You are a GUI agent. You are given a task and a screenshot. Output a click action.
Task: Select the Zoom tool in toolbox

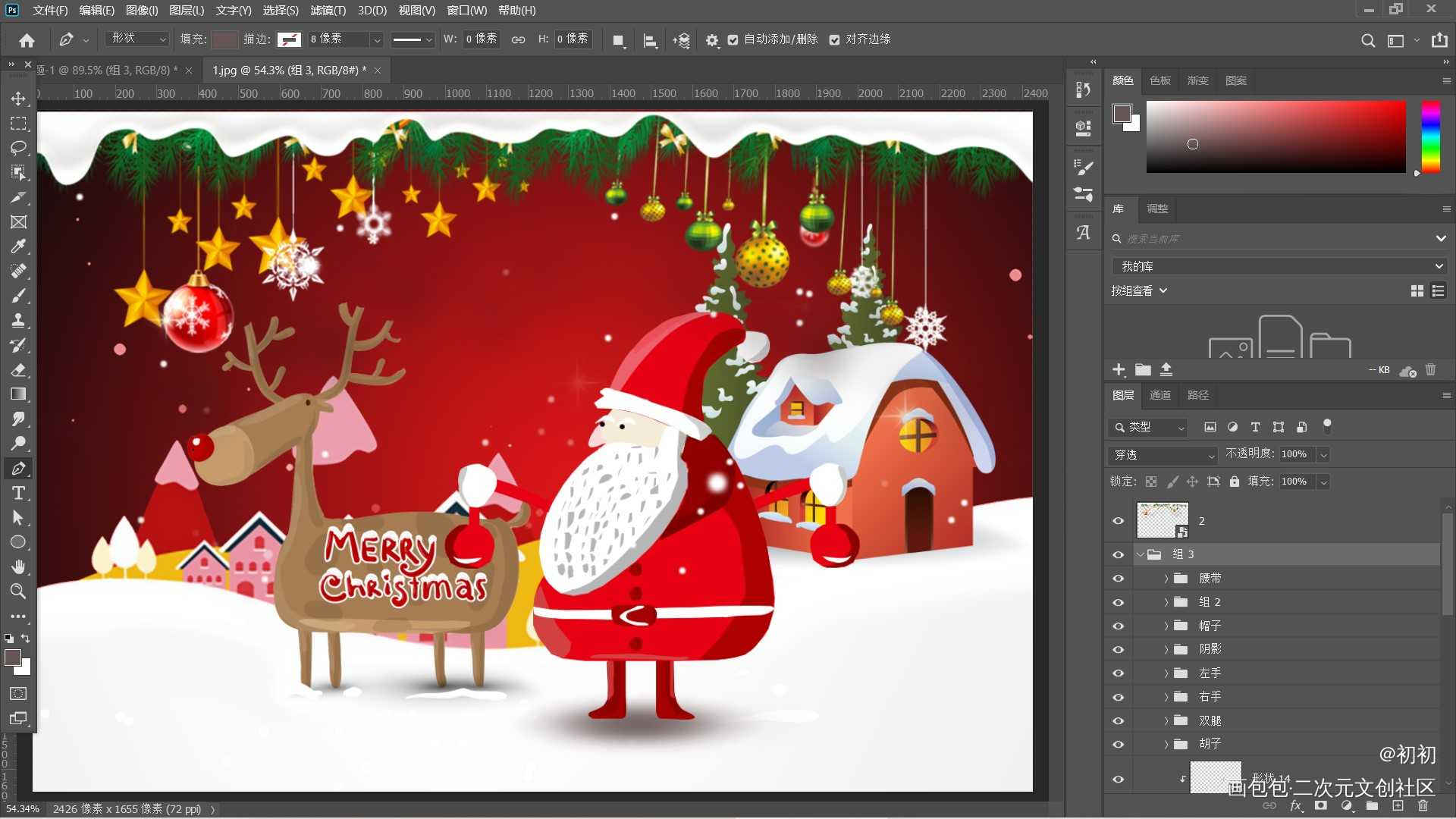click(x=18, y=591)
